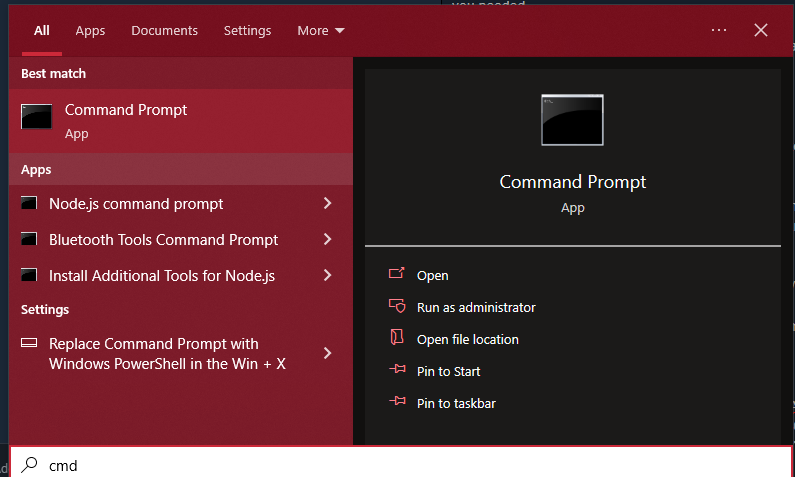Click the Command Prompt best match icon
795x477 pixels.
pos(37,117)
